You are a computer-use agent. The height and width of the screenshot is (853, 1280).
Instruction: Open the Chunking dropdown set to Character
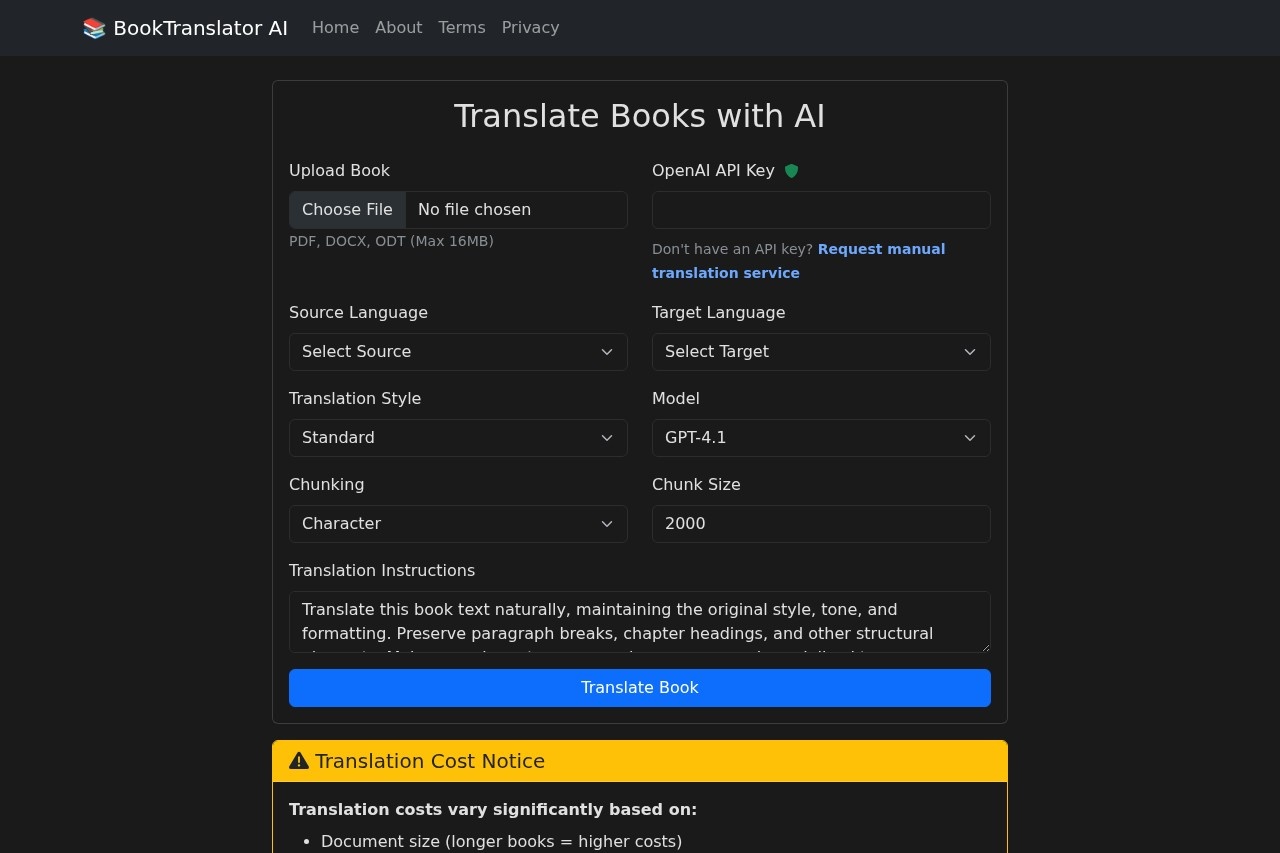click(x=458, y=523)
